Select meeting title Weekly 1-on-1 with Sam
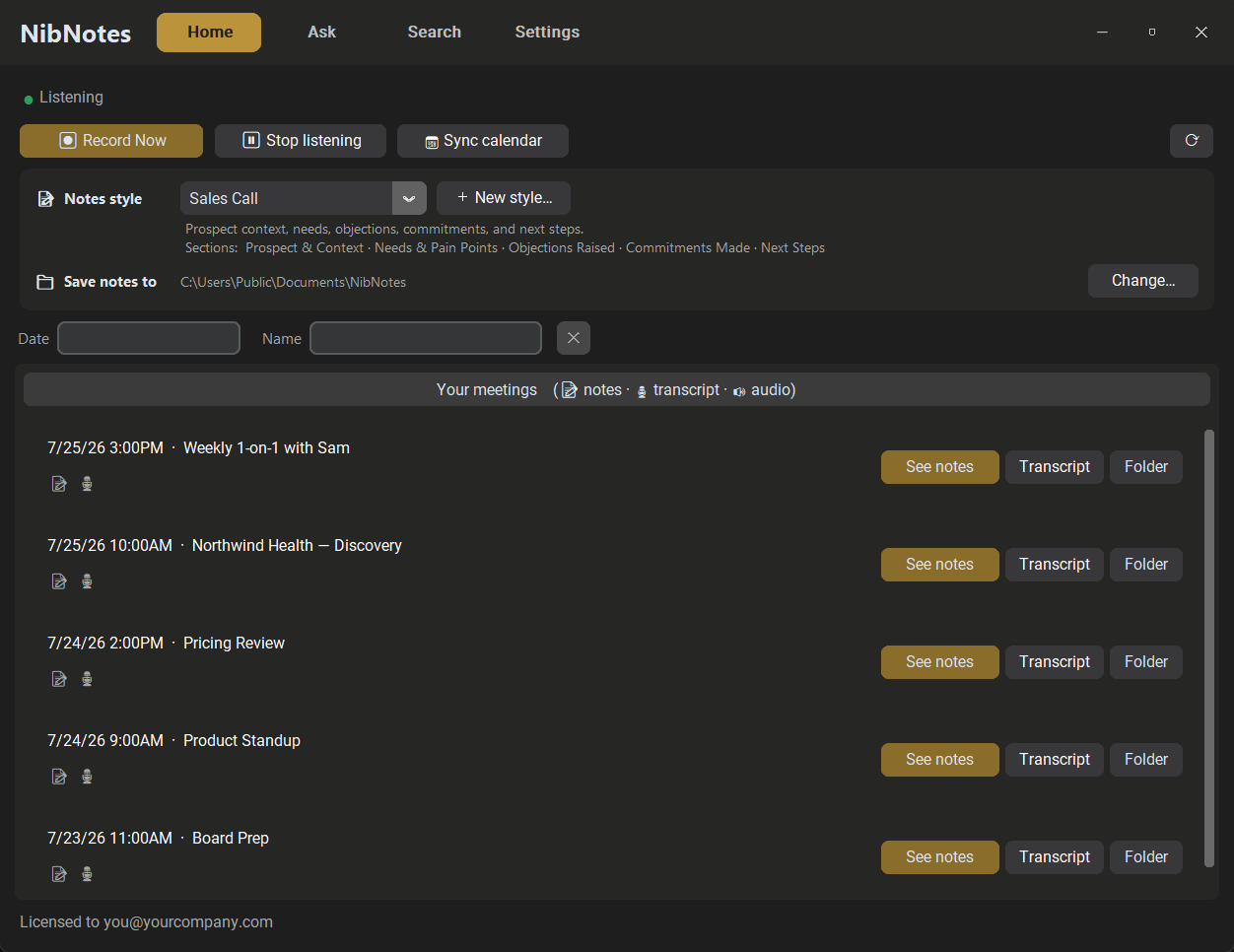1234x952 pixels. coord(266,447)
